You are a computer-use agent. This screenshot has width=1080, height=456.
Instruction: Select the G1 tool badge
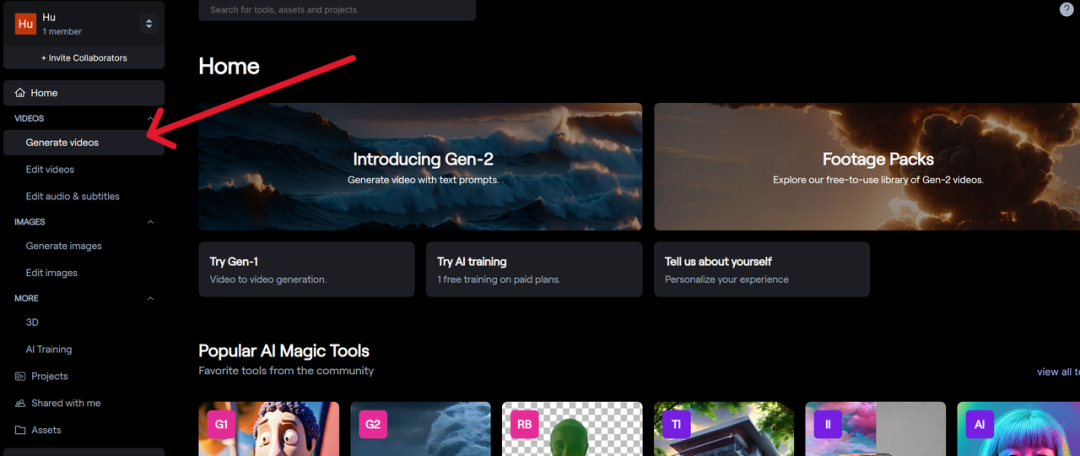tap(221, 424)
